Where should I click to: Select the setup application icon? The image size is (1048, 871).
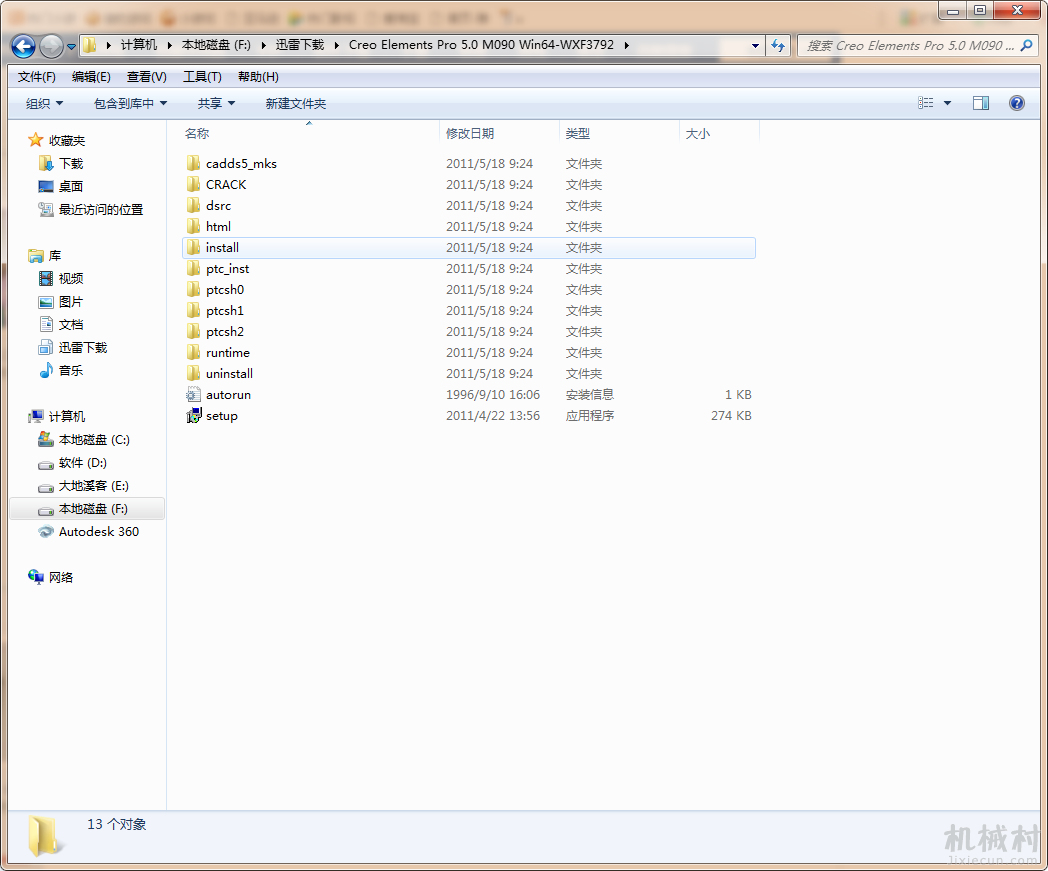193,416
